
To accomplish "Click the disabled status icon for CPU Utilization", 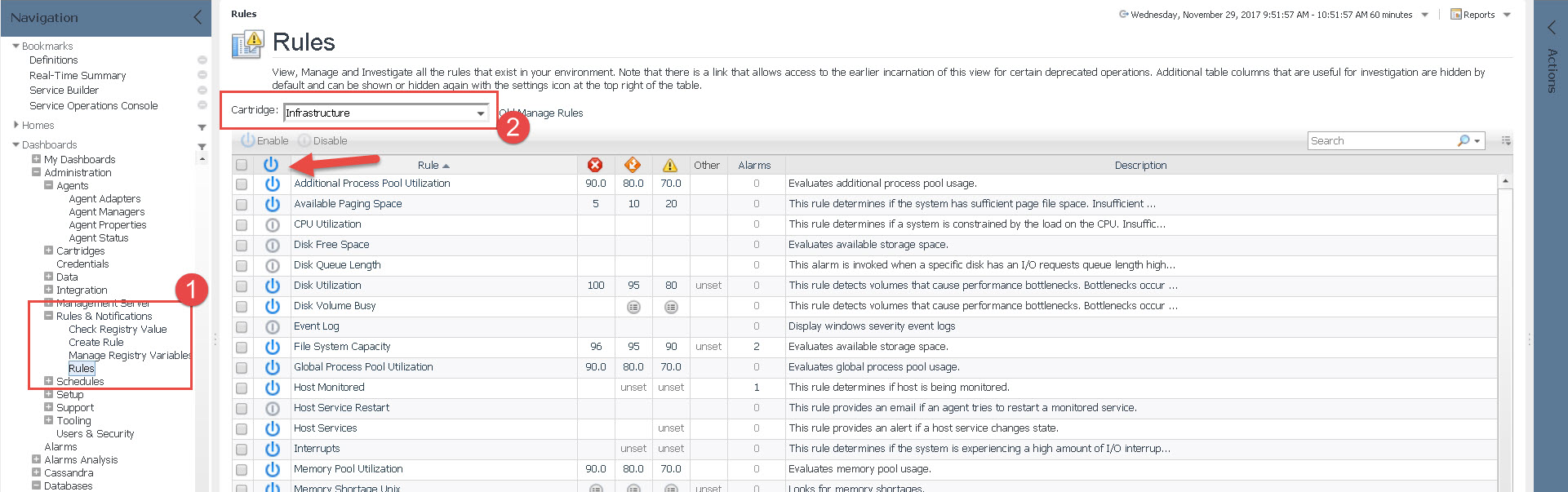I will pyautogui.click(x=272, y=224).
